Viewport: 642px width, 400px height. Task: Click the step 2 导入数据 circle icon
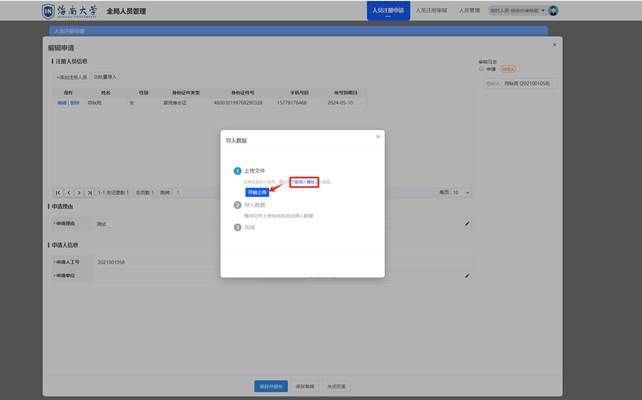(x=237, y=204)
